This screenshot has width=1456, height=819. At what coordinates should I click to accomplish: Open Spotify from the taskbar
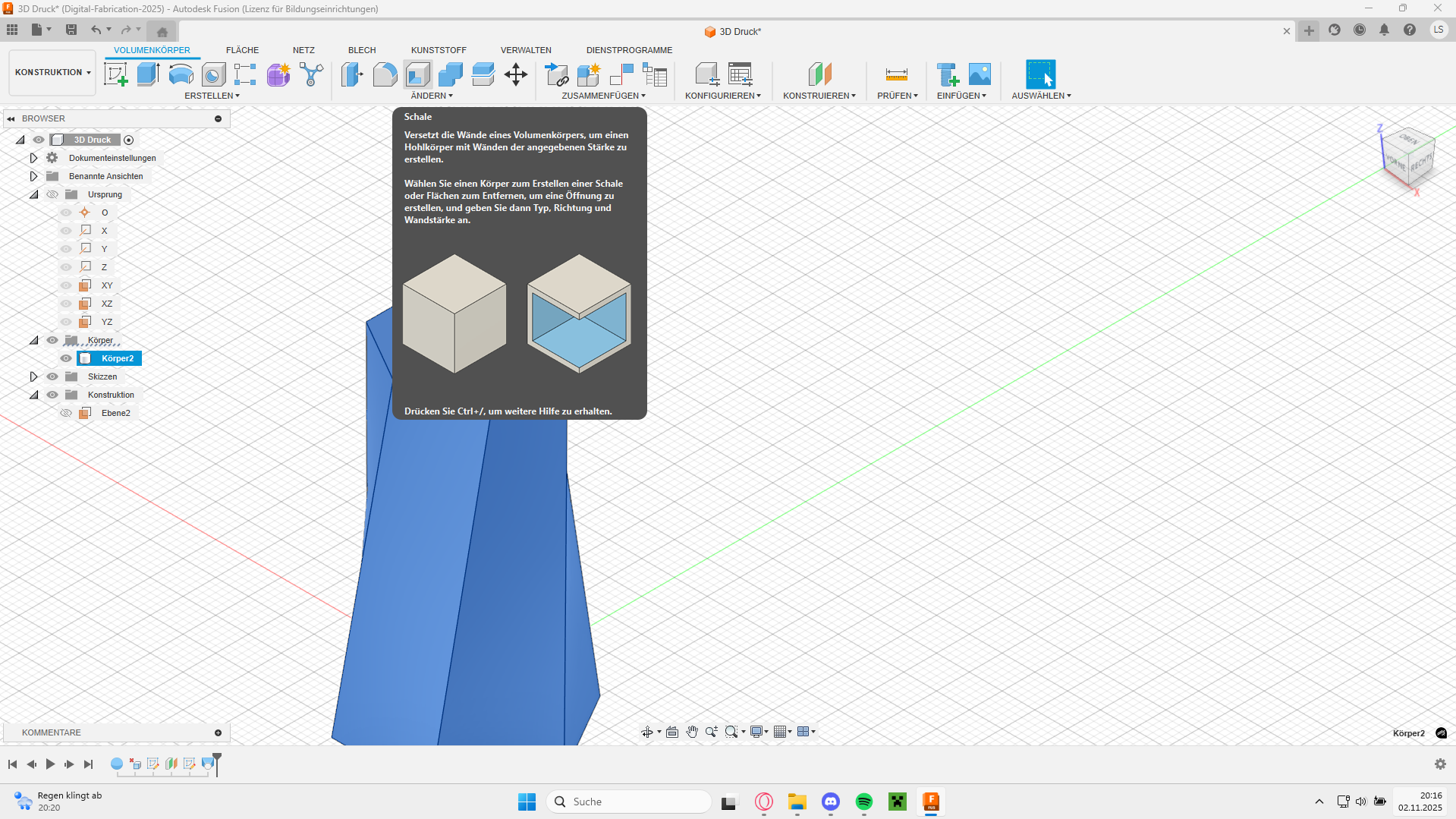tap(863, 802)
